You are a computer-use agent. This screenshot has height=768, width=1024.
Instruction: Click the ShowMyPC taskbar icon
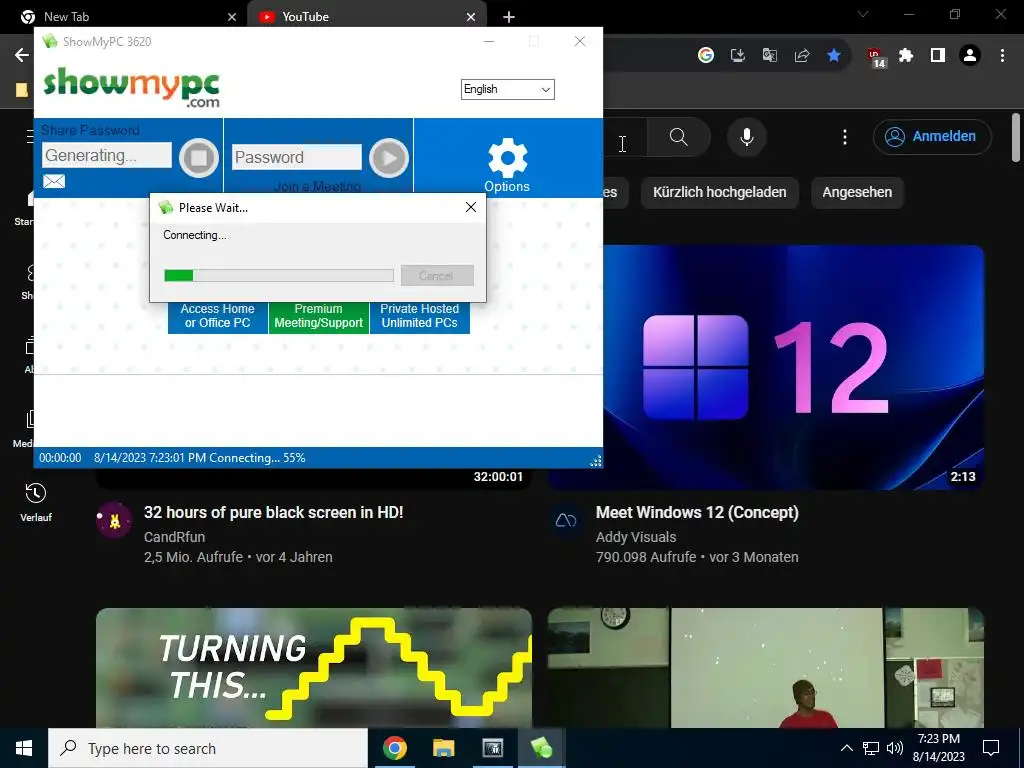[541, 748]
